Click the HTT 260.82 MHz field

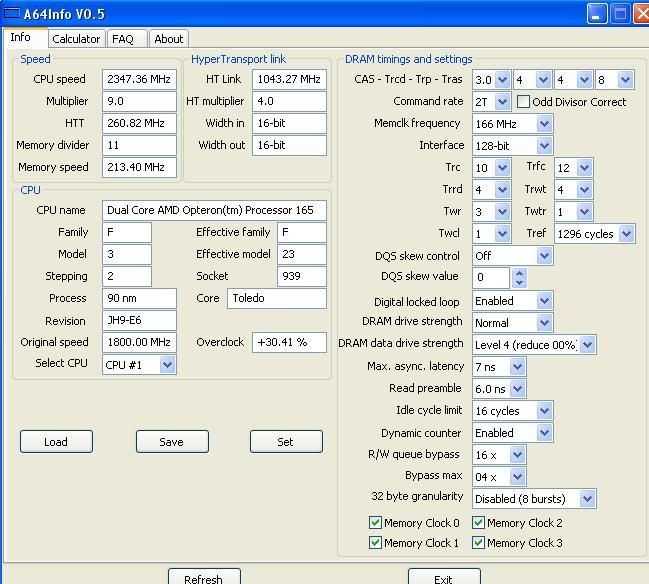coord(139,123)
